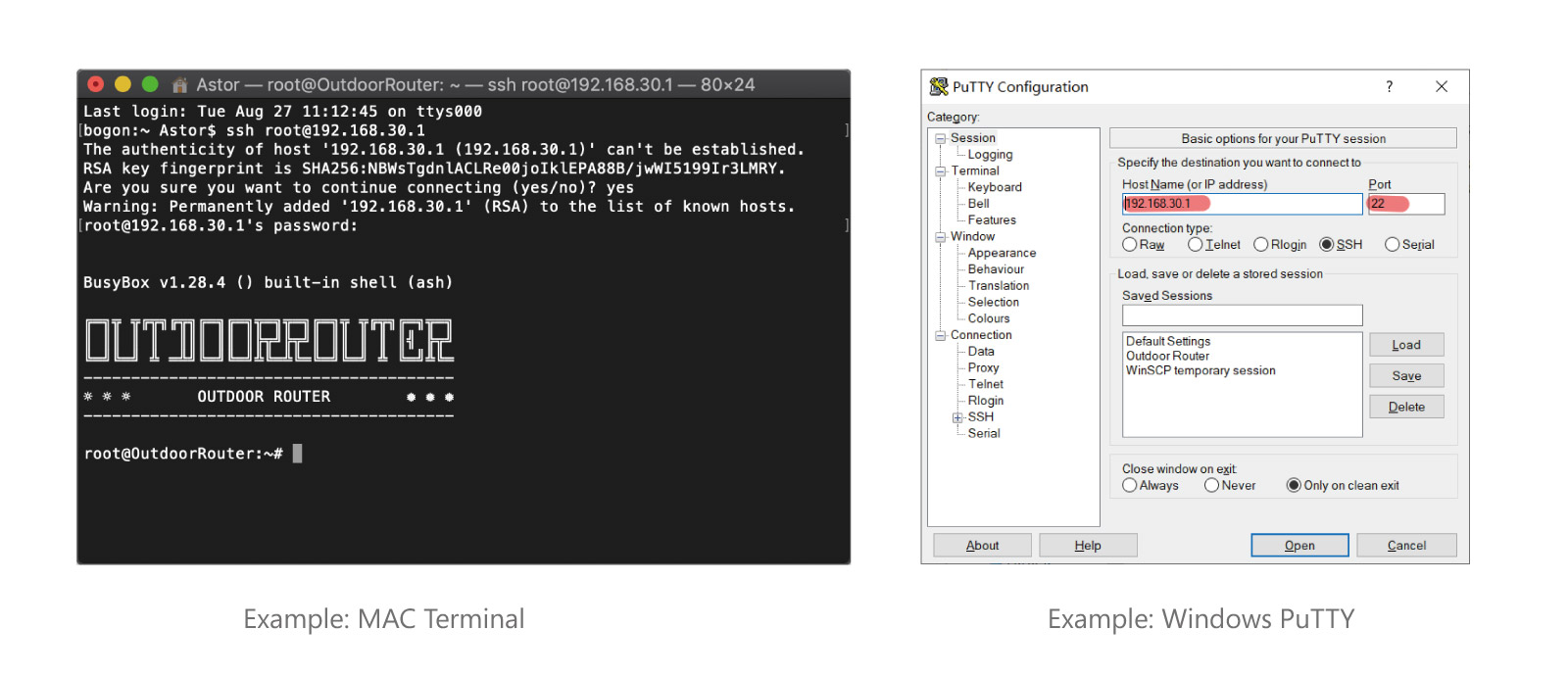Click the red close button on Terminal
1568x678 pixels.
tap(95, 84)
